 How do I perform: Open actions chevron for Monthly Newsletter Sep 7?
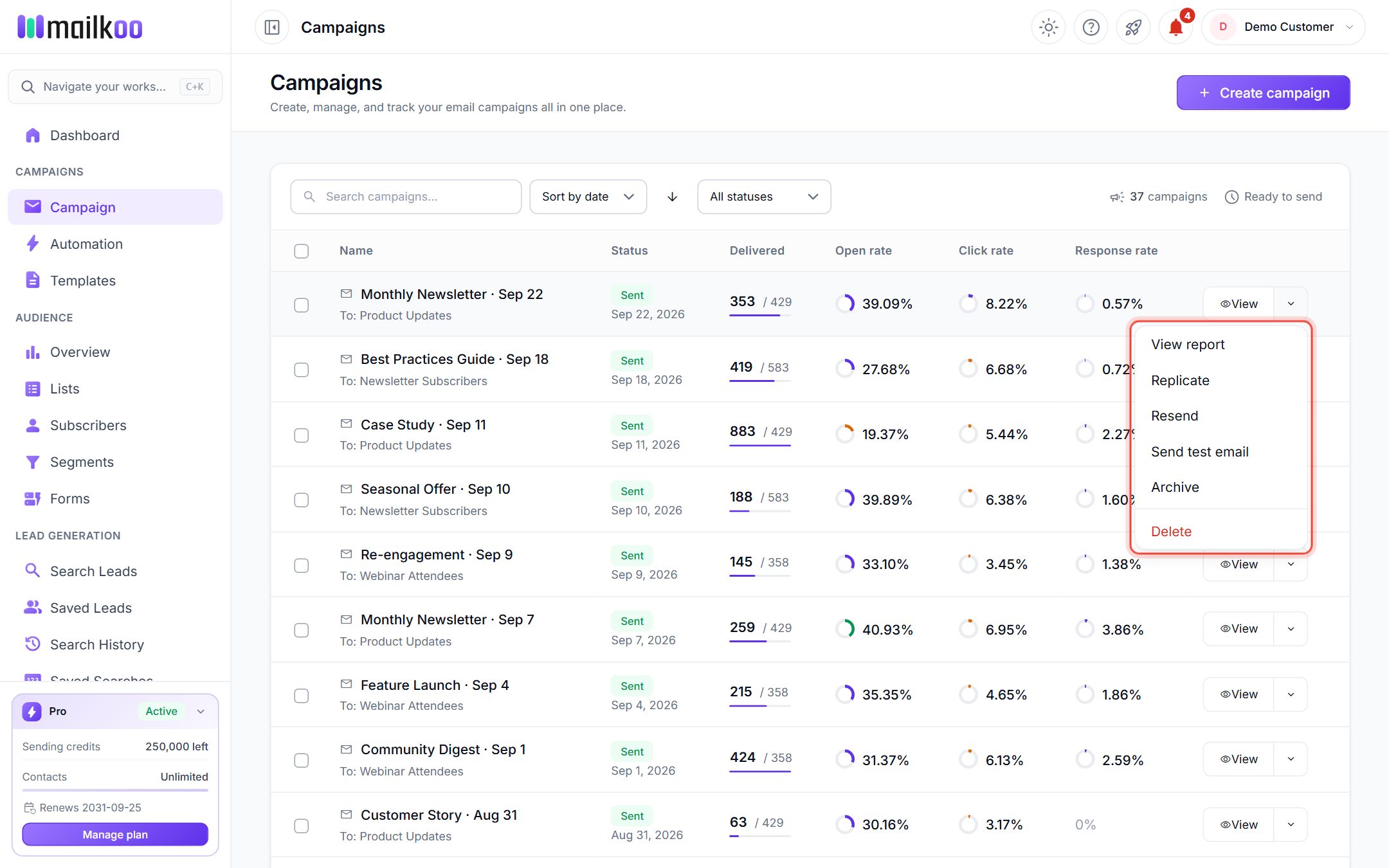(x=1291, y=629)
